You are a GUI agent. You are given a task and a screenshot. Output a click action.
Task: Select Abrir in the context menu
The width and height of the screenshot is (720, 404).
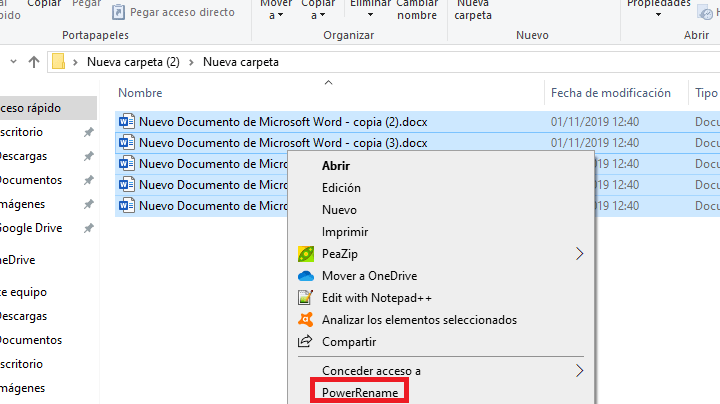point(335,166)
